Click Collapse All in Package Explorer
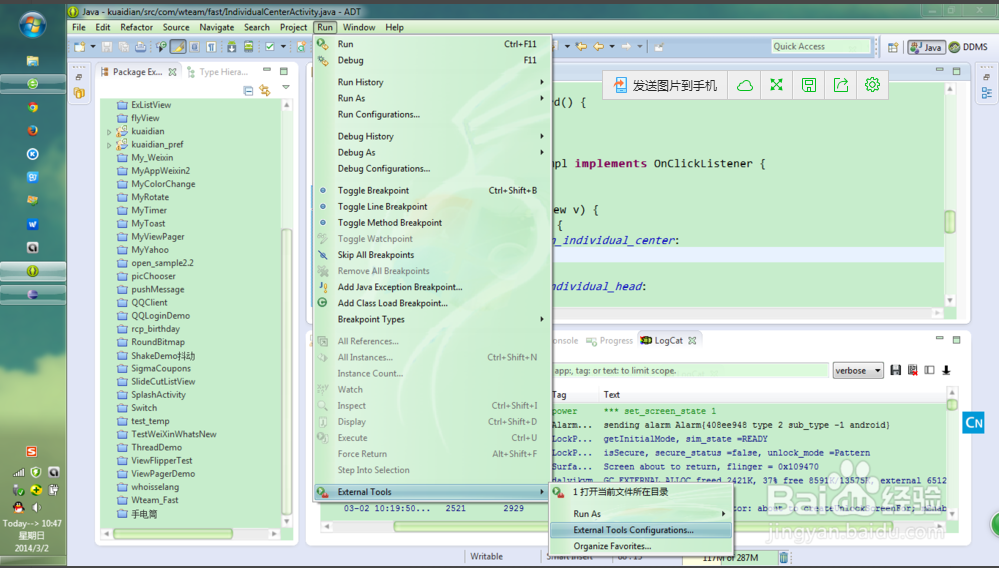The image size is (999, 568). 248,90
